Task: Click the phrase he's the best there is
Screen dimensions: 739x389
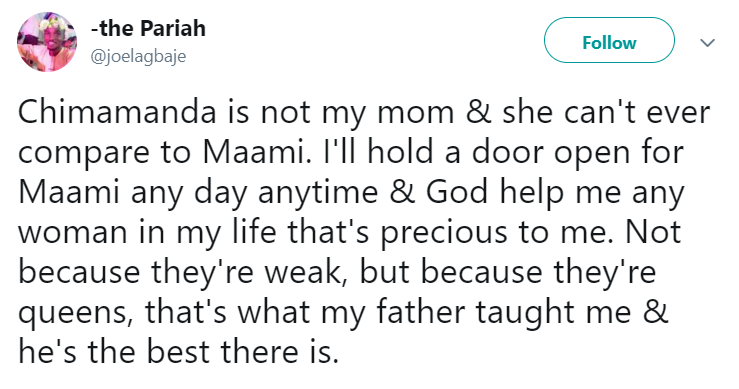Action: [x=178, y=352]
